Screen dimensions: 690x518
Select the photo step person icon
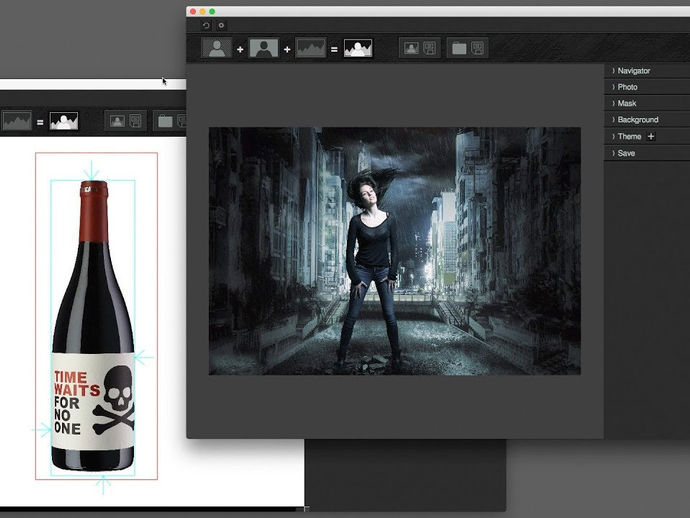pos(217,48)
